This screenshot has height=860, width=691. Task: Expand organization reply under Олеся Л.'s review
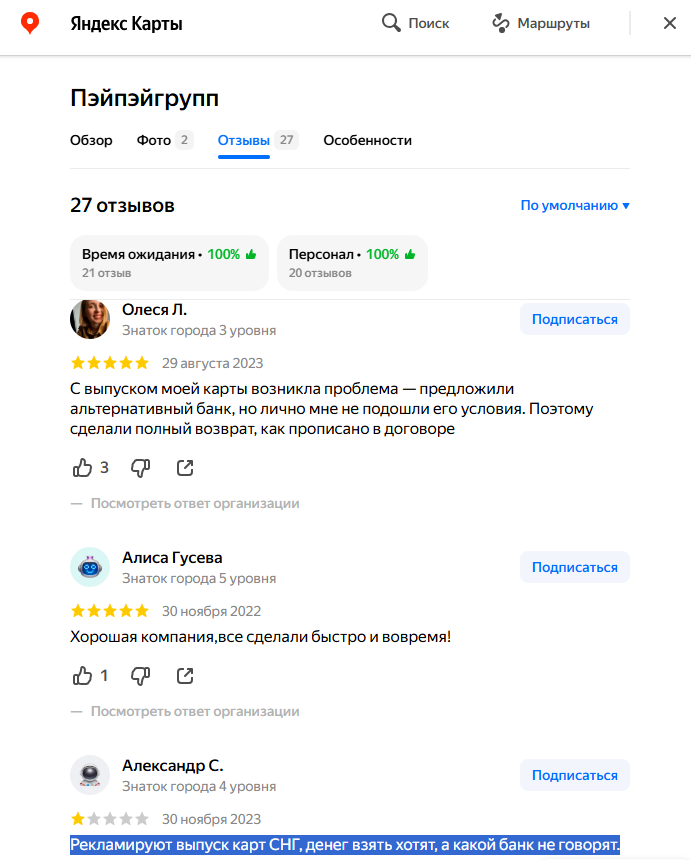click(195, 503)
